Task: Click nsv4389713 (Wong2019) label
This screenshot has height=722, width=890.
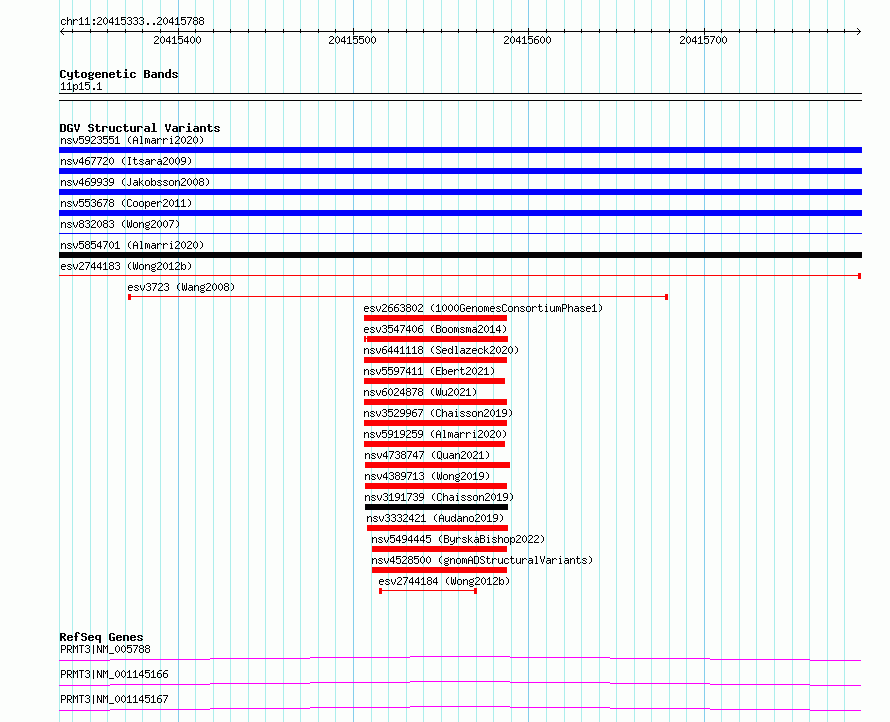Action: [427, 476]
